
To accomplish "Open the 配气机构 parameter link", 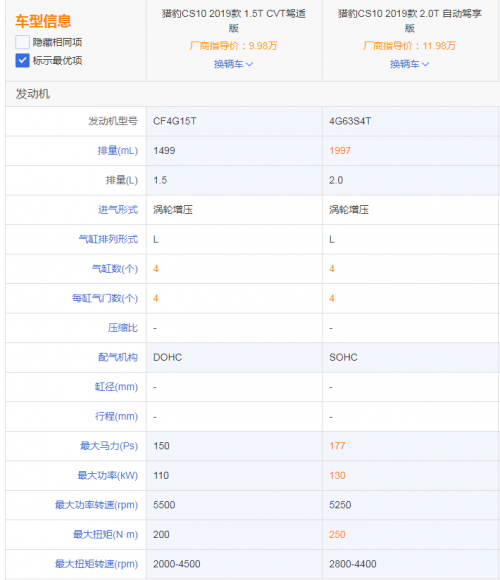I will click(x=118, y=357).
